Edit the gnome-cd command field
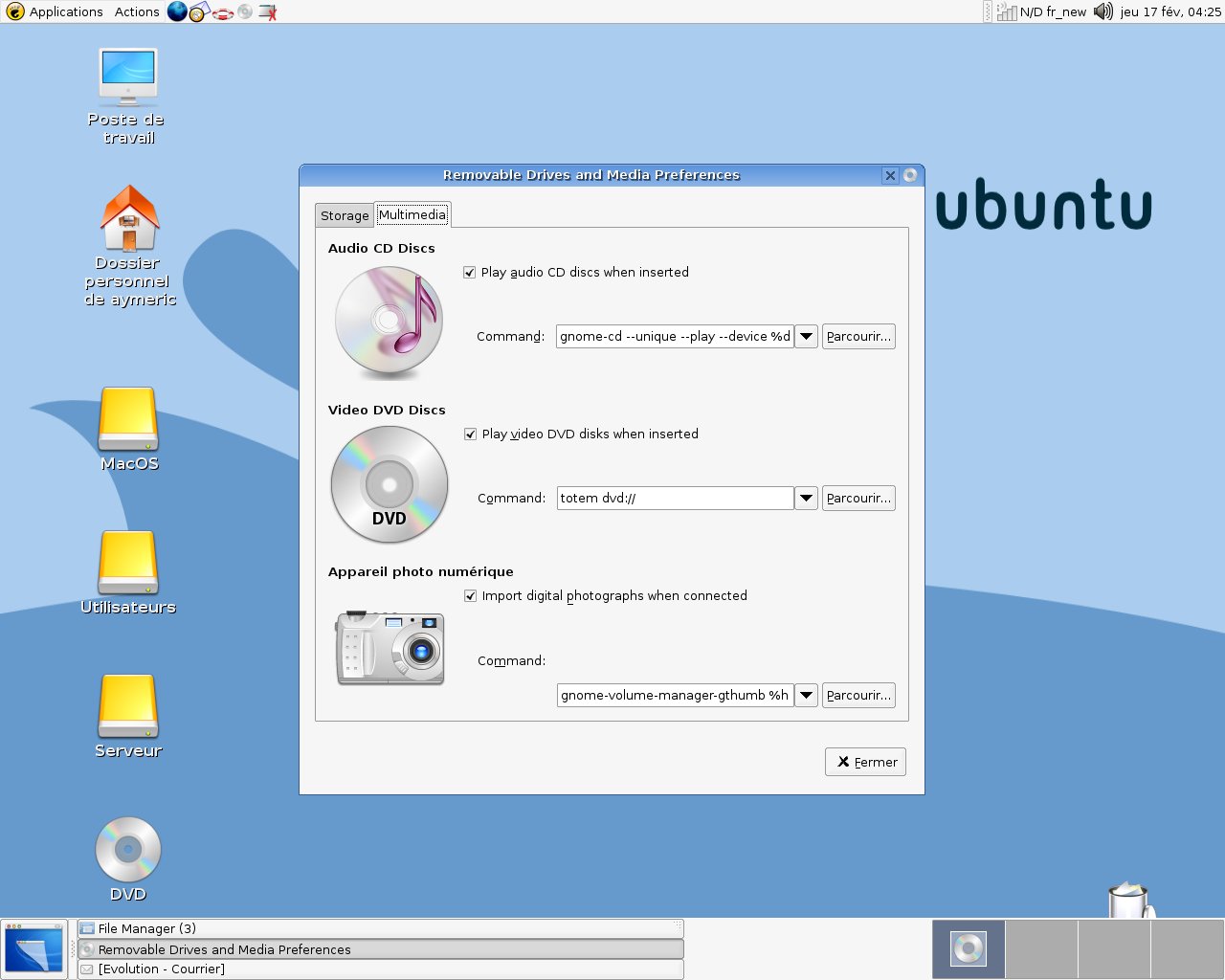This screenshot has height=980, width=1225. point(675,337)
